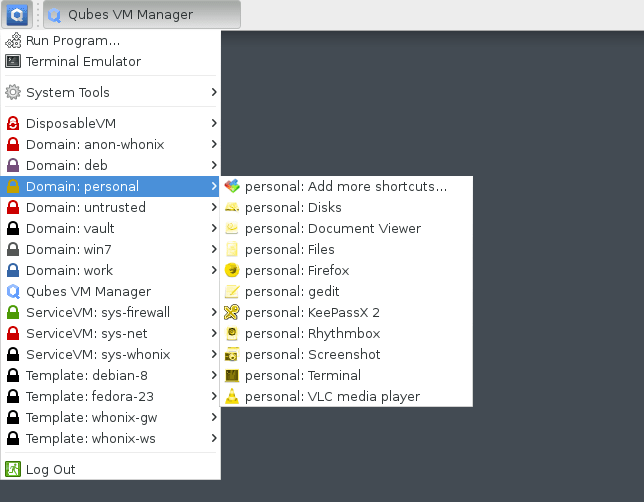Click the Screenshot camera icon
Screen dimensions: 644x502
(232, 355)
